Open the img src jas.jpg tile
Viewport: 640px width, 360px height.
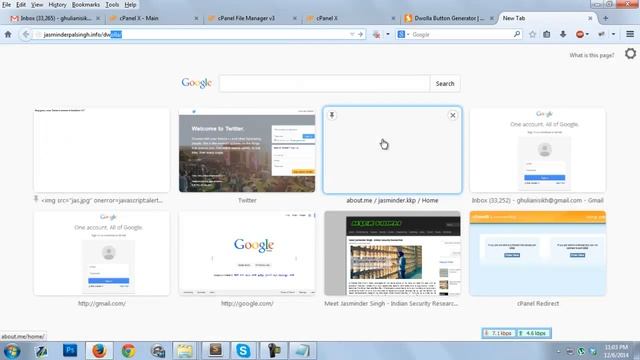click(102, 150)
